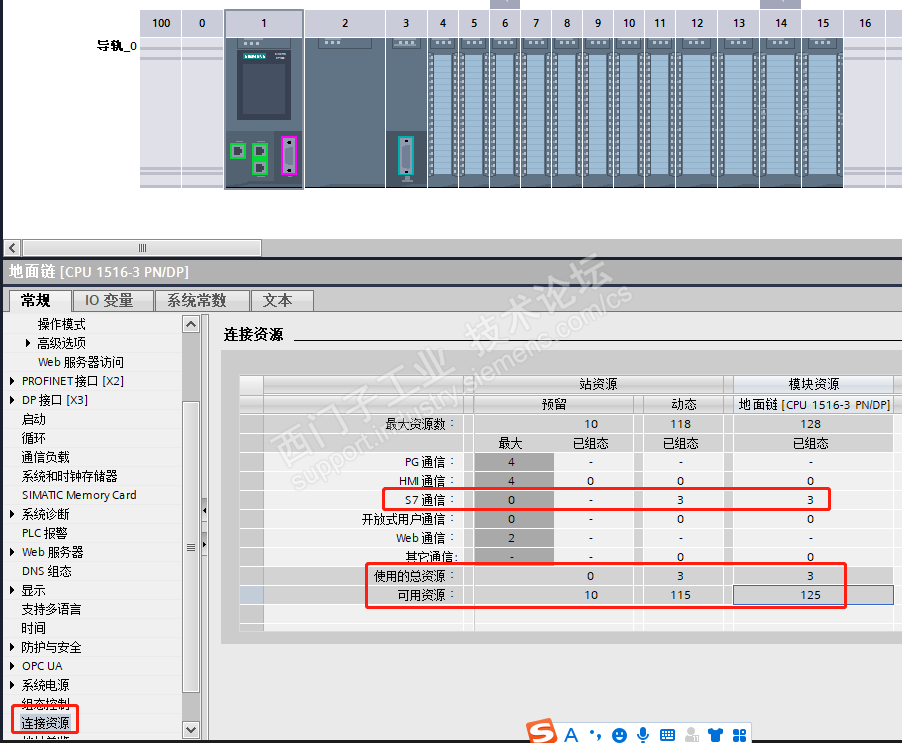The height and width of the screenshot is (743, 902).
Task: Click the 模块资源 column header
Action: (813, 384)
